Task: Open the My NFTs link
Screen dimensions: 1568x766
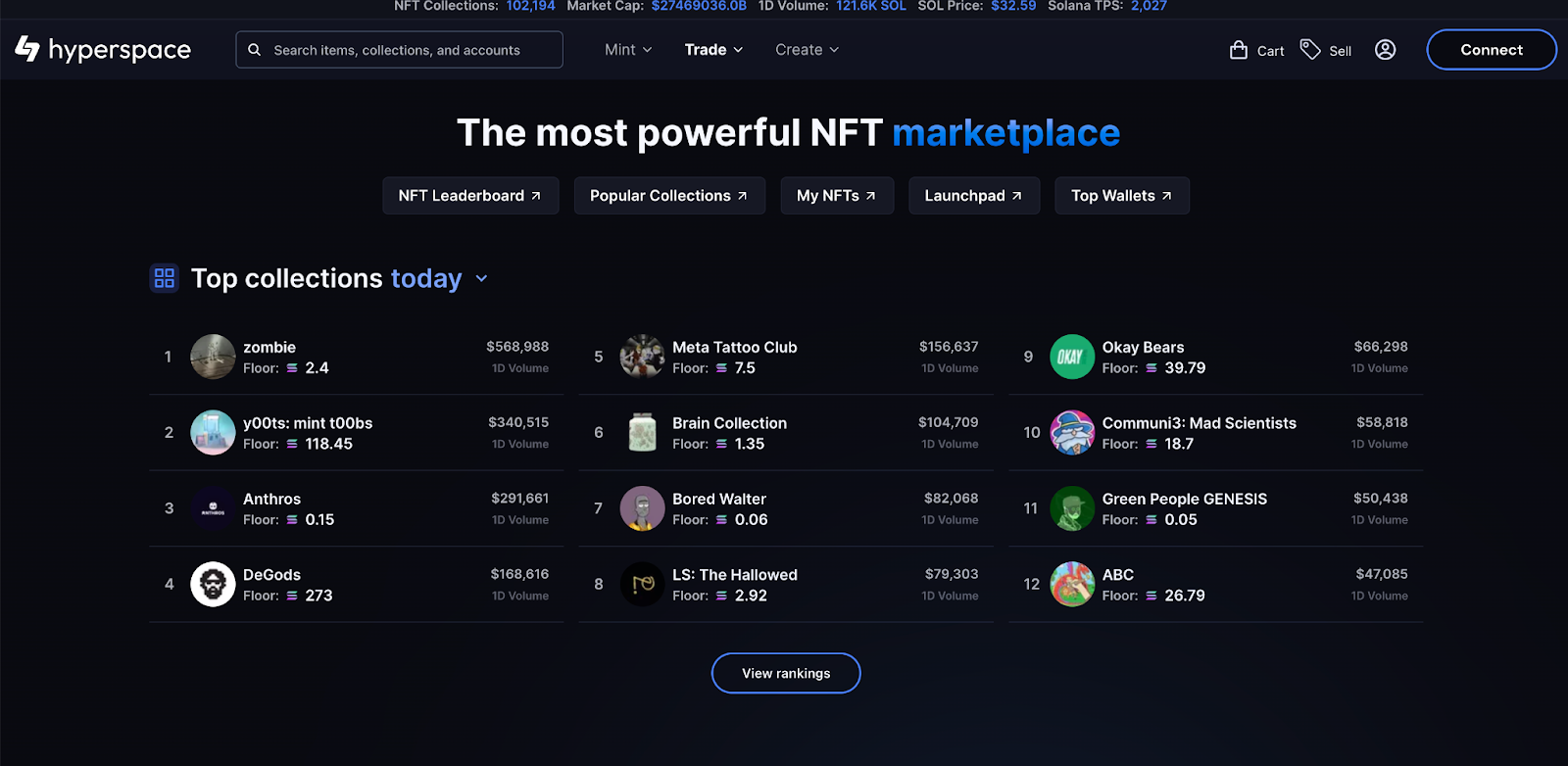Action: [x=837, y=196]
